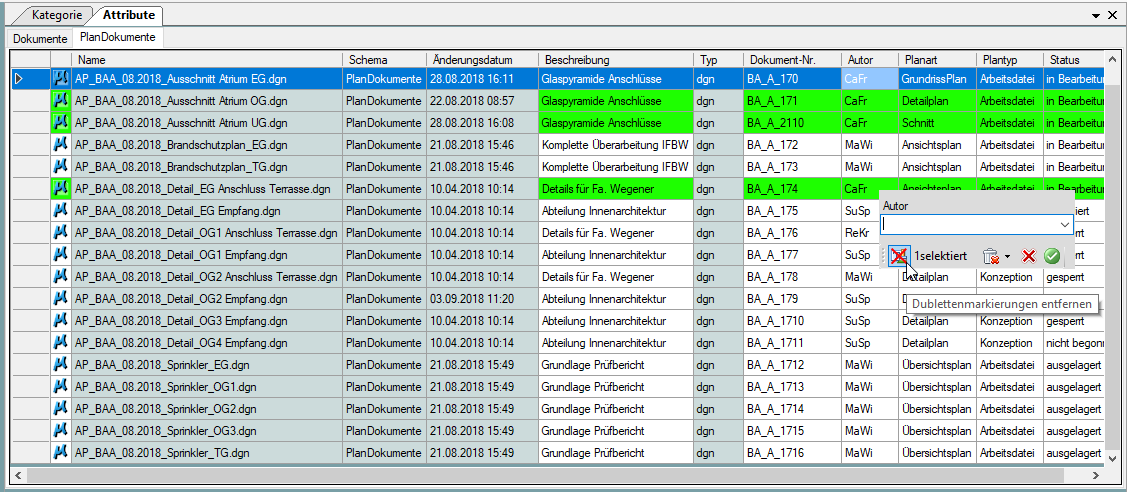Open the Autor combo box dropdown
Screen dimensions: 1127x492
tap(1065, 225)
